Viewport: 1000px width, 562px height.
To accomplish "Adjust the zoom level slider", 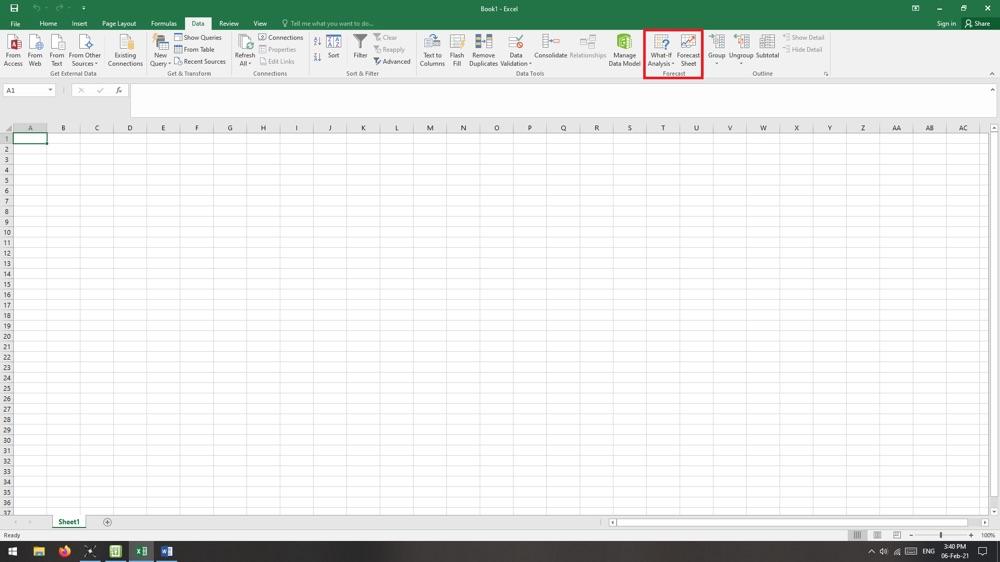I will point(940,535).
